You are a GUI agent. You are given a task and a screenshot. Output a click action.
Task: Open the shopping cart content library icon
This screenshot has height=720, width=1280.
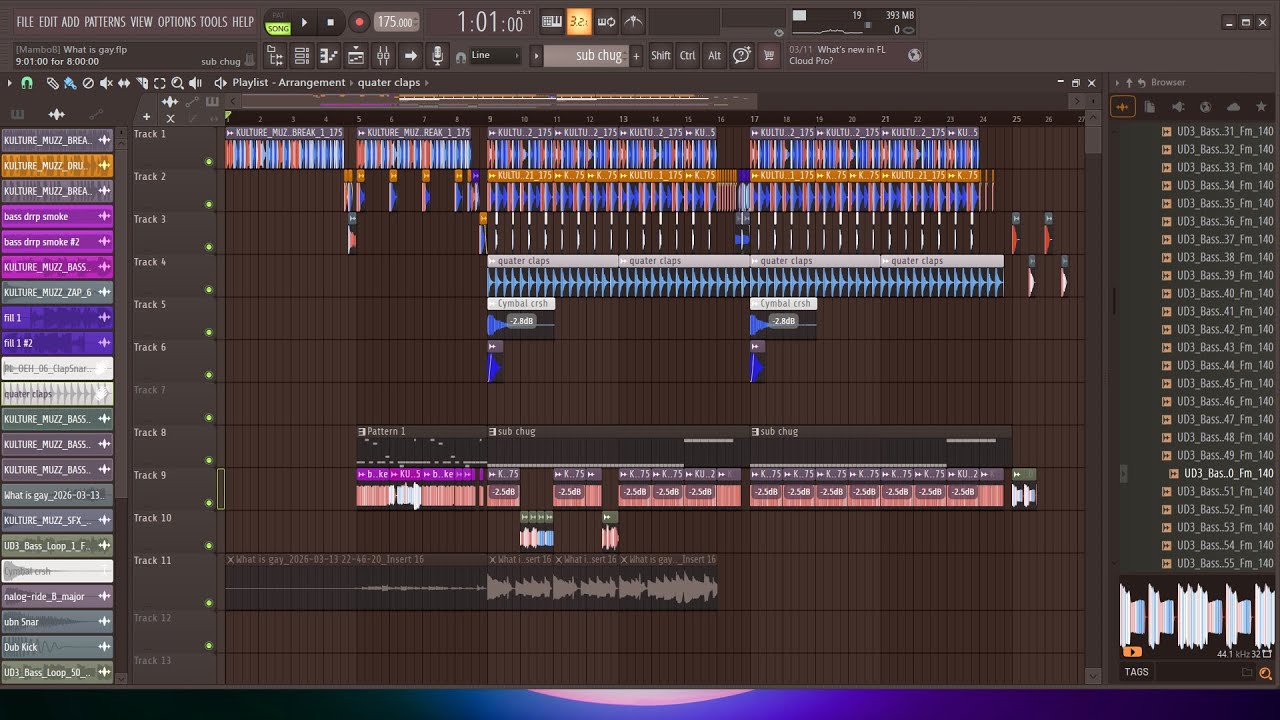769,56
